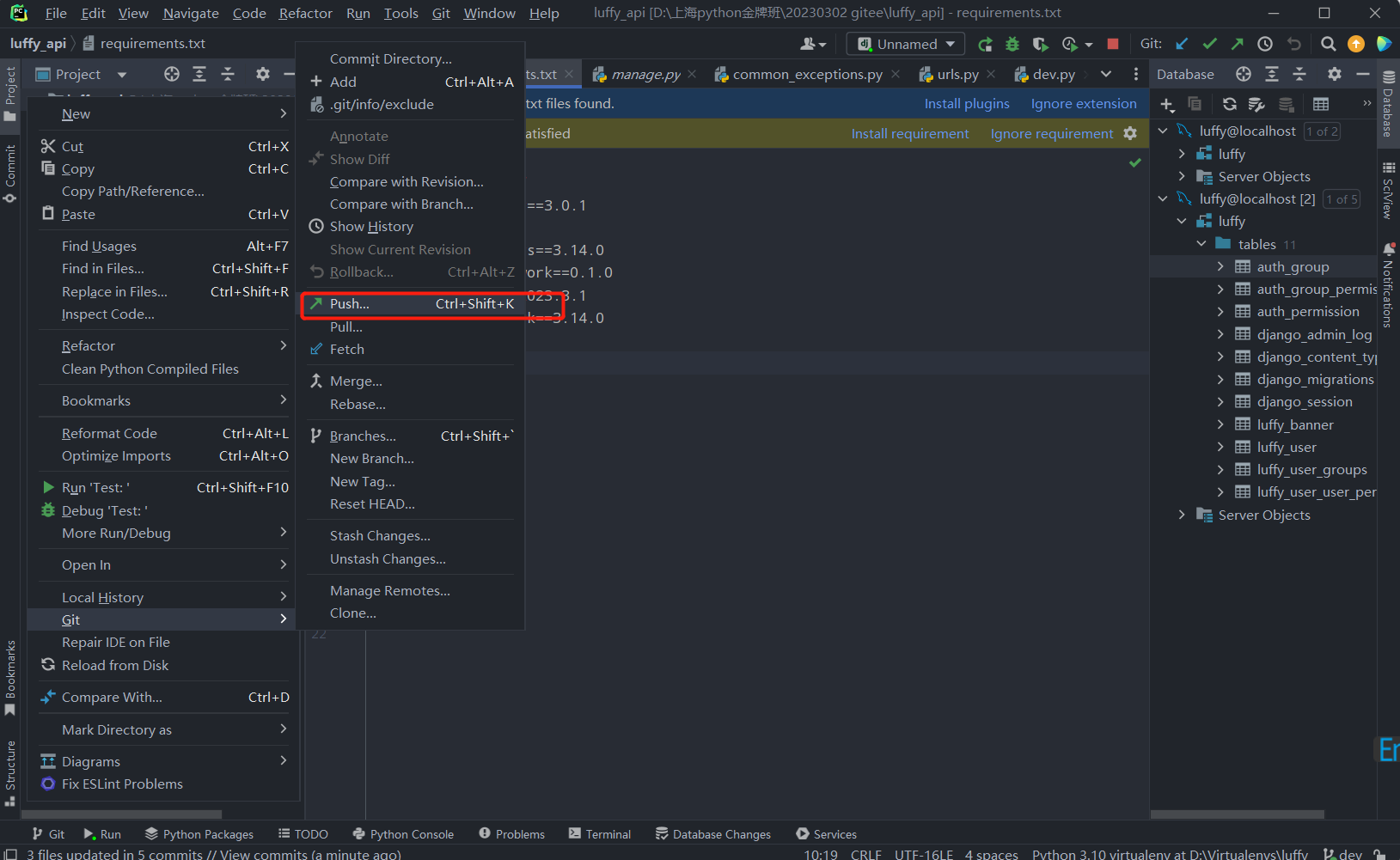Close the urls.py editor tab
Screen dimensions: 1400x860
(991, 74)
